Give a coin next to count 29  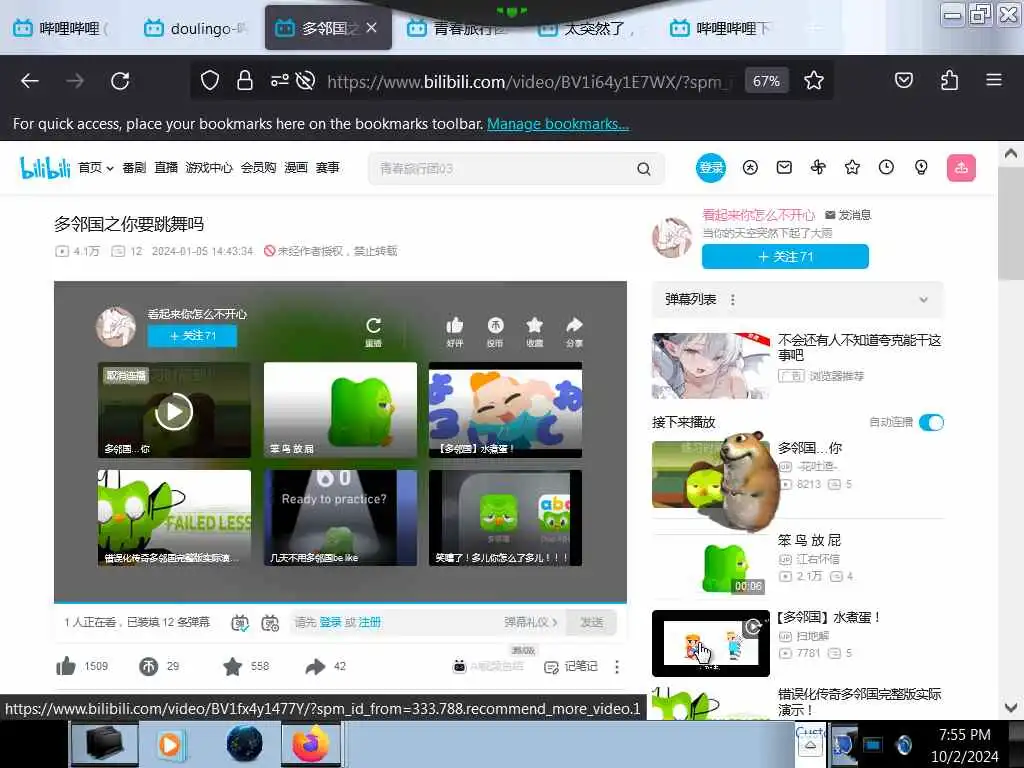(149, 666)
